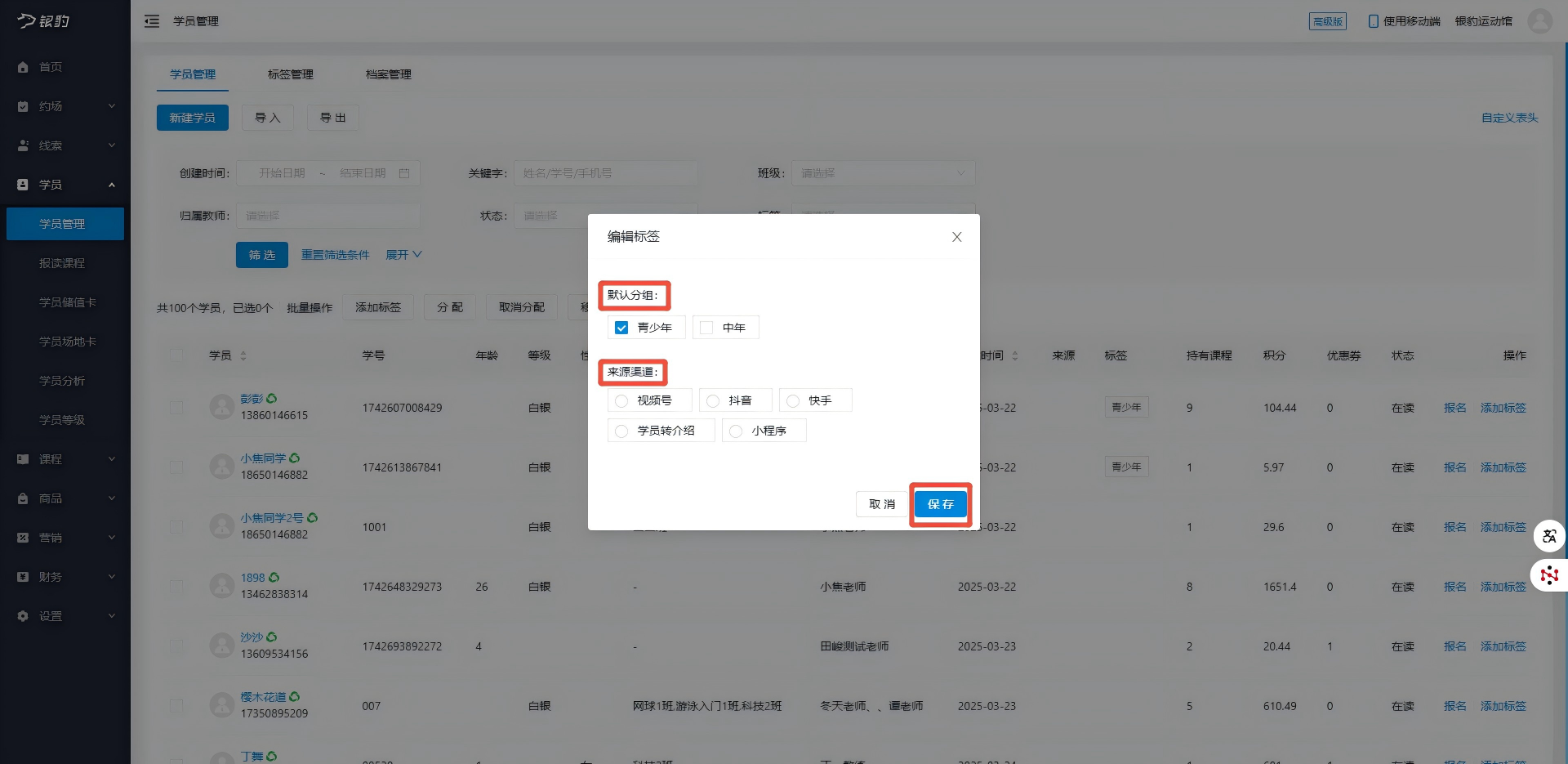Check the 中年 checkbox
This screenshot has width=1568, height=764.
click(706, 328)
